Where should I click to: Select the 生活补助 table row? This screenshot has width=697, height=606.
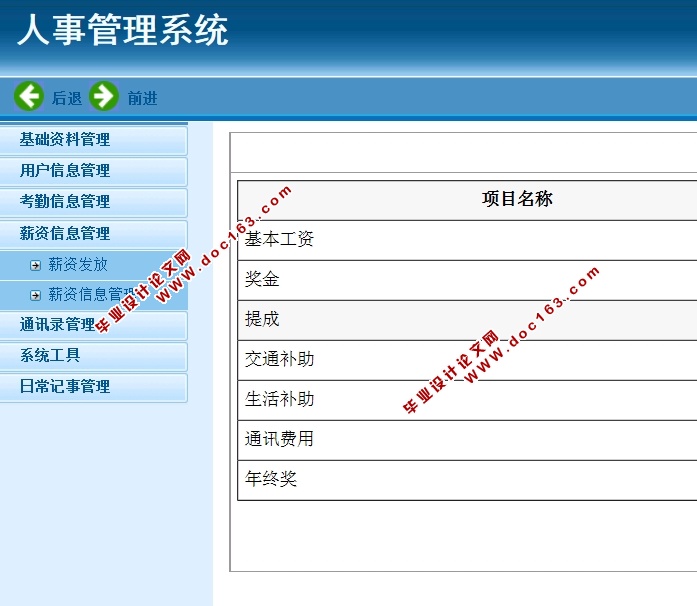[467, 400]
